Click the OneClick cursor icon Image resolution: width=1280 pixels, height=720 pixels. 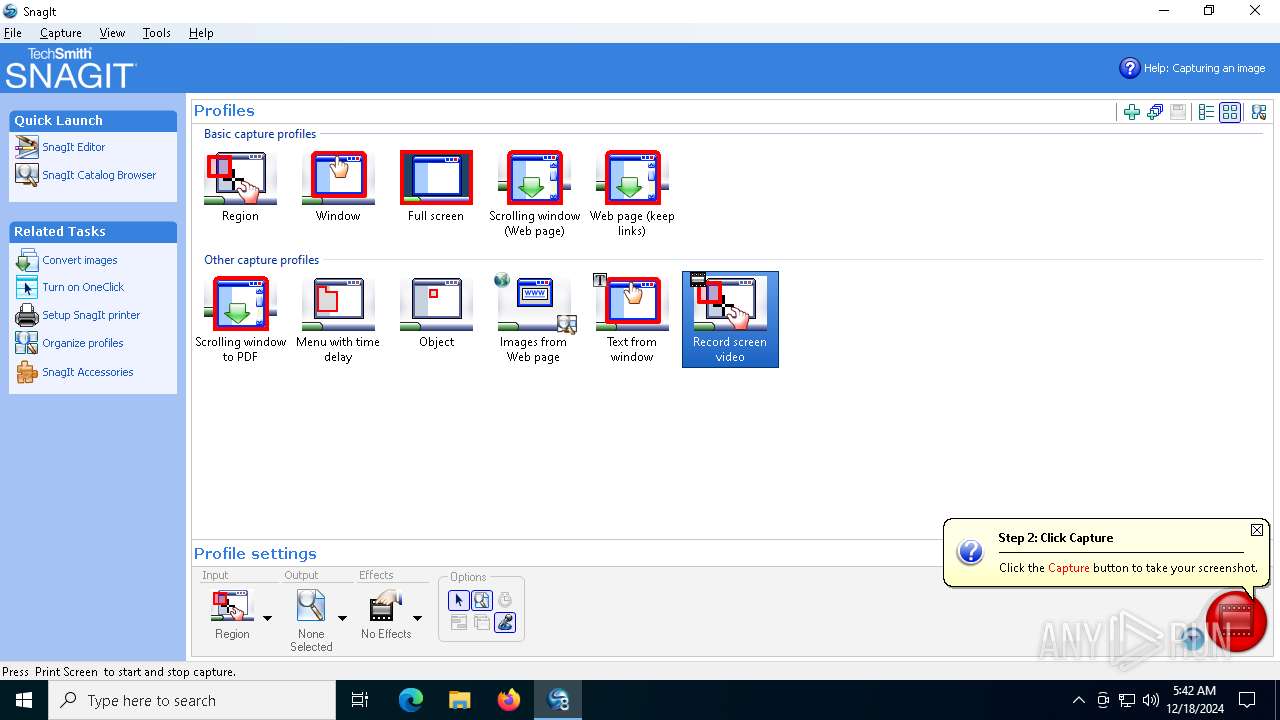tap(27, 287)
